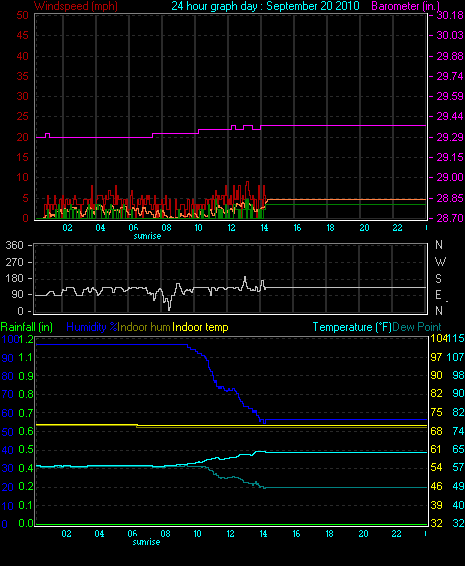
Task: Click the "Indoor hum" legend label
Action: tap(144, 327)
